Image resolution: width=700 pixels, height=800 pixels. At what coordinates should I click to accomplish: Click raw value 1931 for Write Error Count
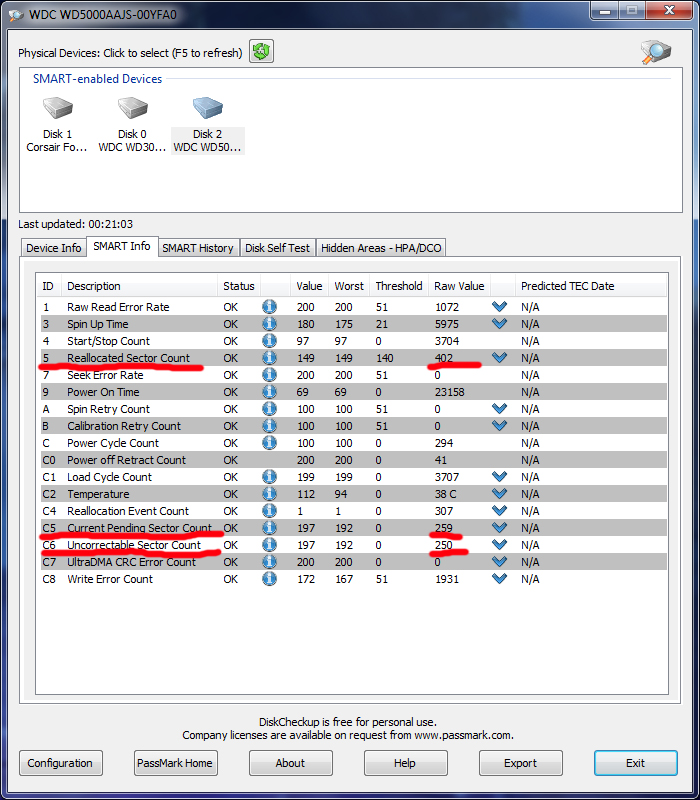point(447,579)
